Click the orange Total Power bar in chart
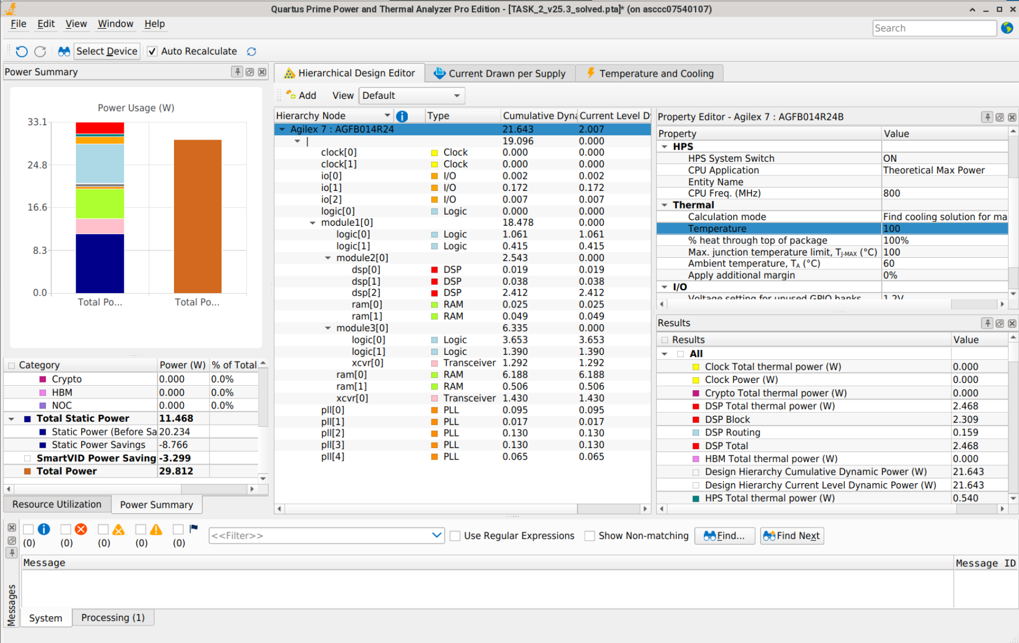 [x=197, y=215]
